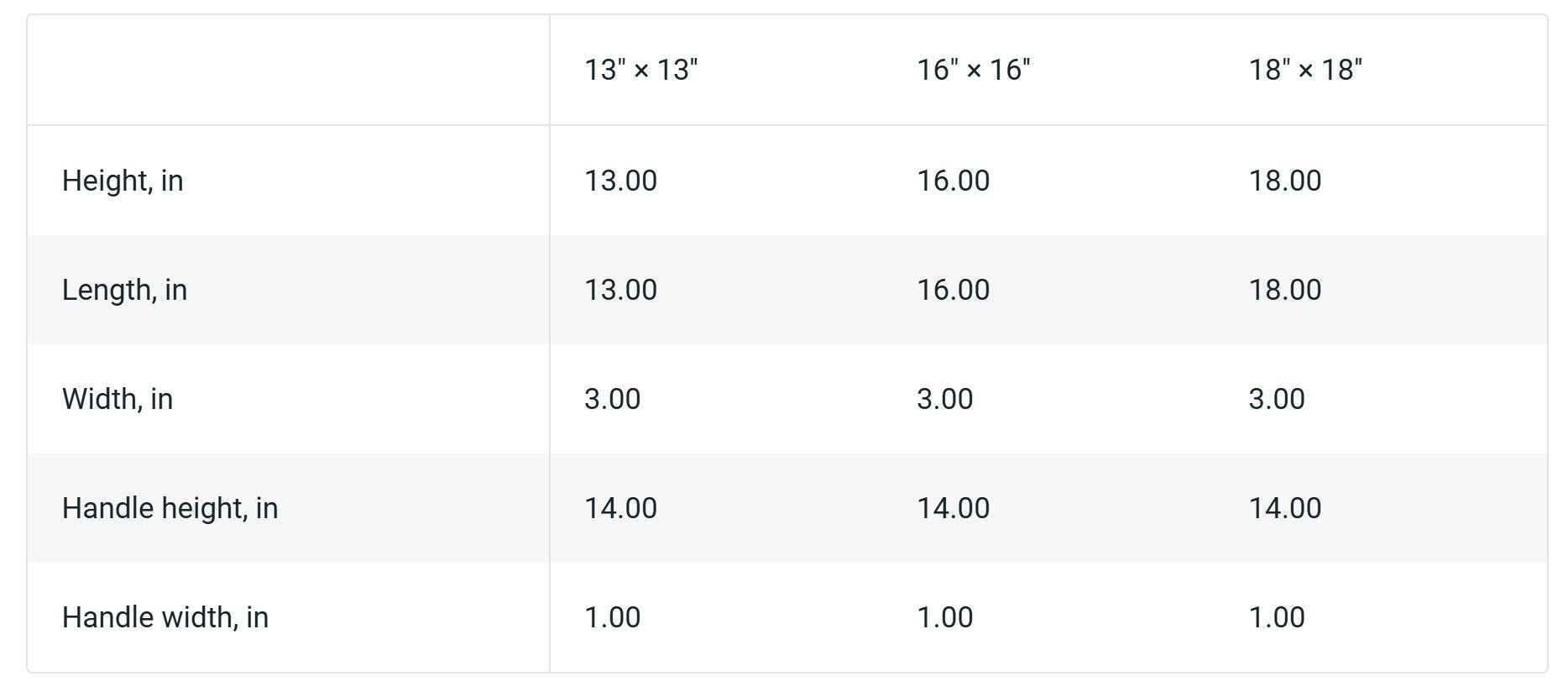This screenshot has height=692, width=1568.
Task: Click Handle width 1.00 for 16" × 16"
Action: [944, 617]
